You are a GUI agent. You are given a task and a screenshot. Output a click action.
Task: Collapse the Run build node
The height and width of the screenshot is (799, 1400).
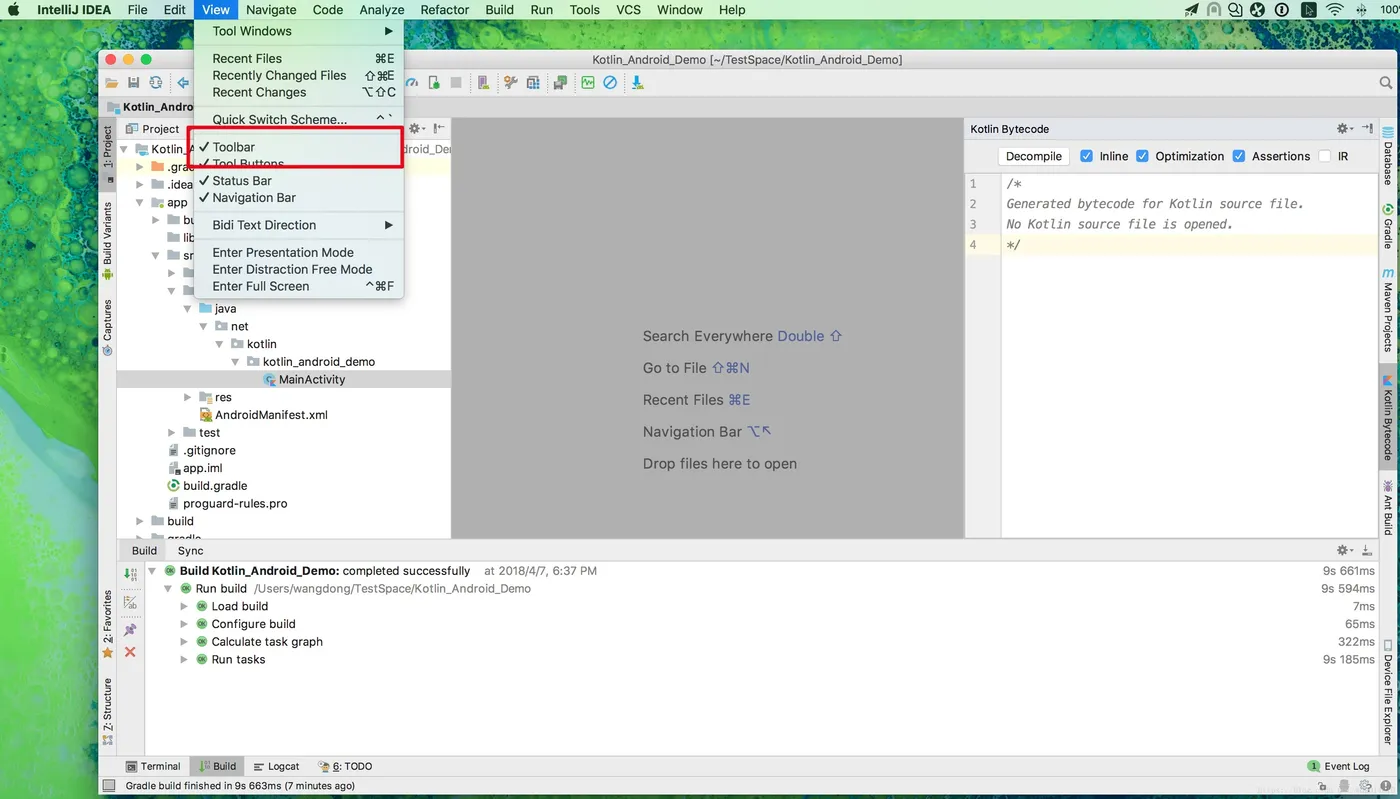coord(168,589)
